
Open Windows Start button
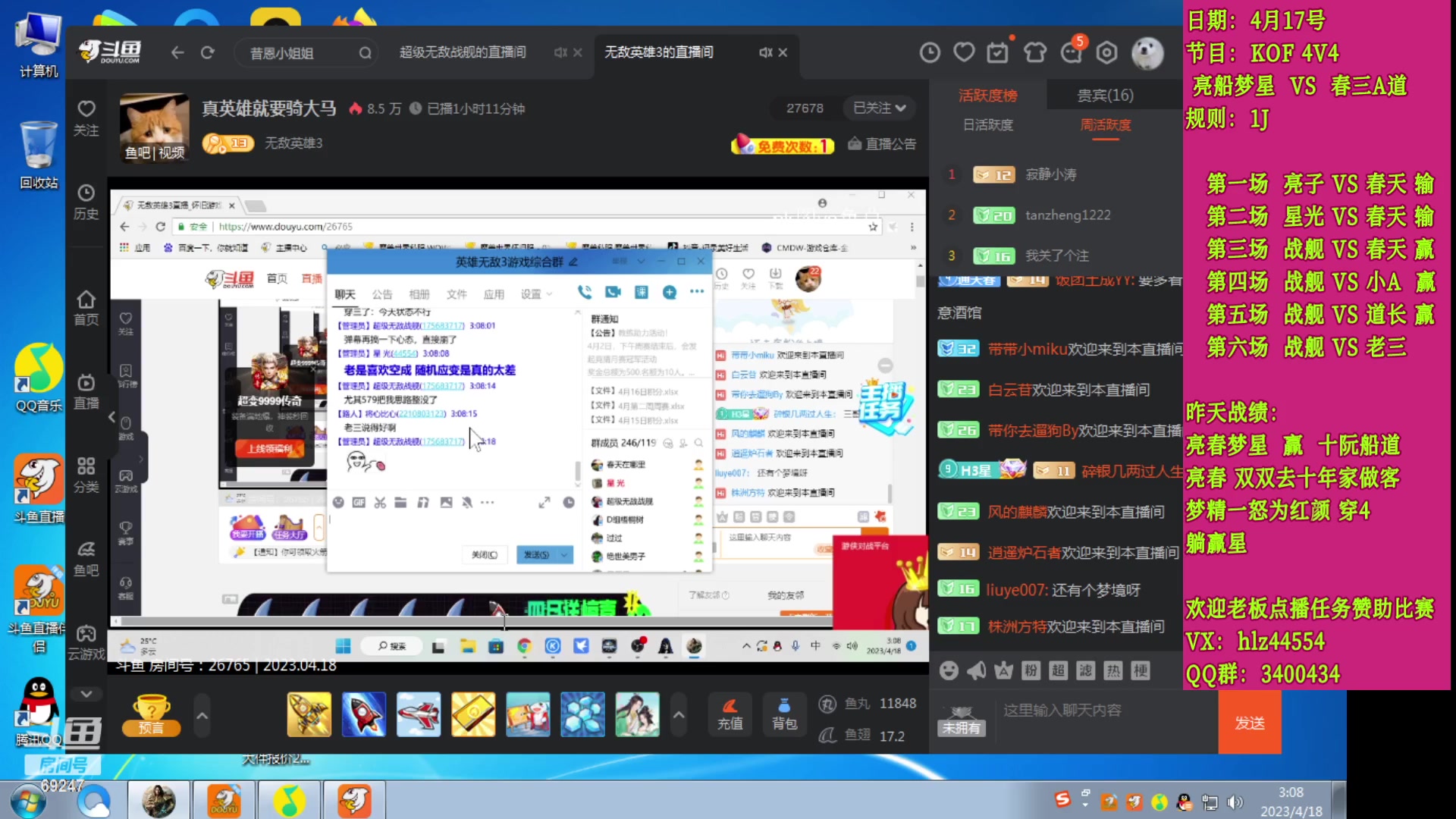[x=28, y=801]
